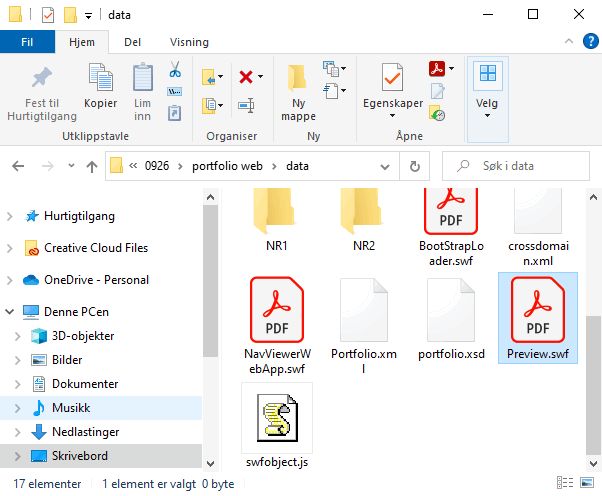The height and width of the screenshot is (496, 602).
Task: Click the Lim inn paste icon
Action: [142, 77]
